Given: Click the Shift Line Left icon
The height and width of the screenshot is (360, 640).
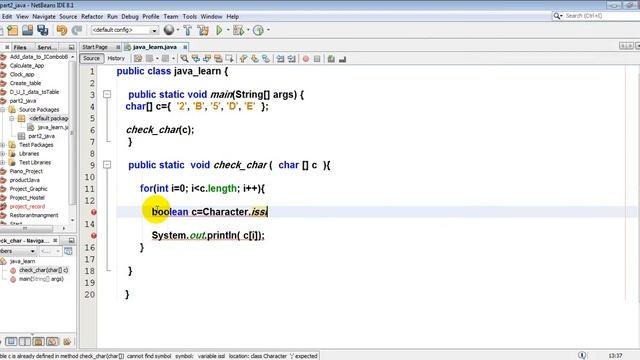Looking at the screenshot, I should click(280, 59).
